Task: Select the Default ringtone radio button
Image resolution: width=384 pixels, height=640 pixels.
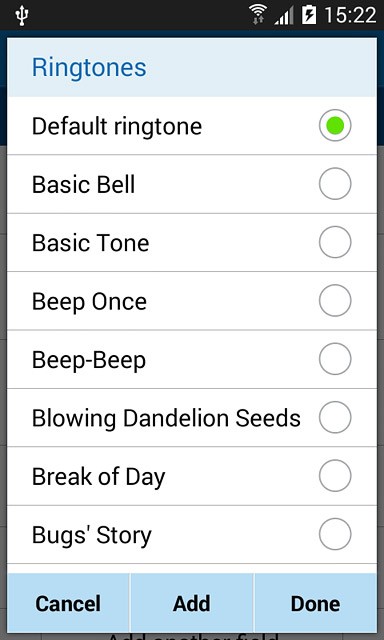Action: (335, 126)
